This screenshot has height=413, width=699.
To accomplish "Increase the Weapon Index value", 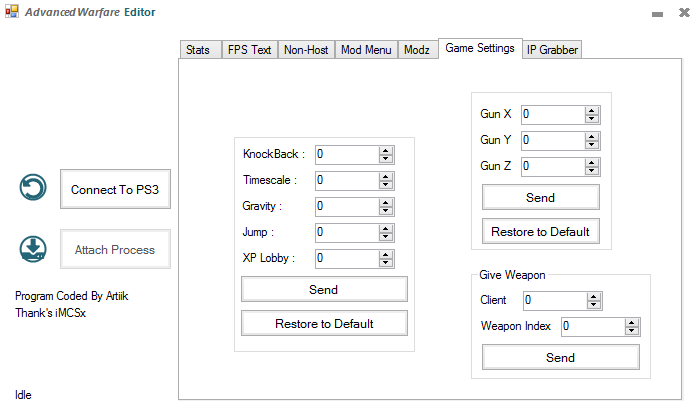I will [632, 322].
